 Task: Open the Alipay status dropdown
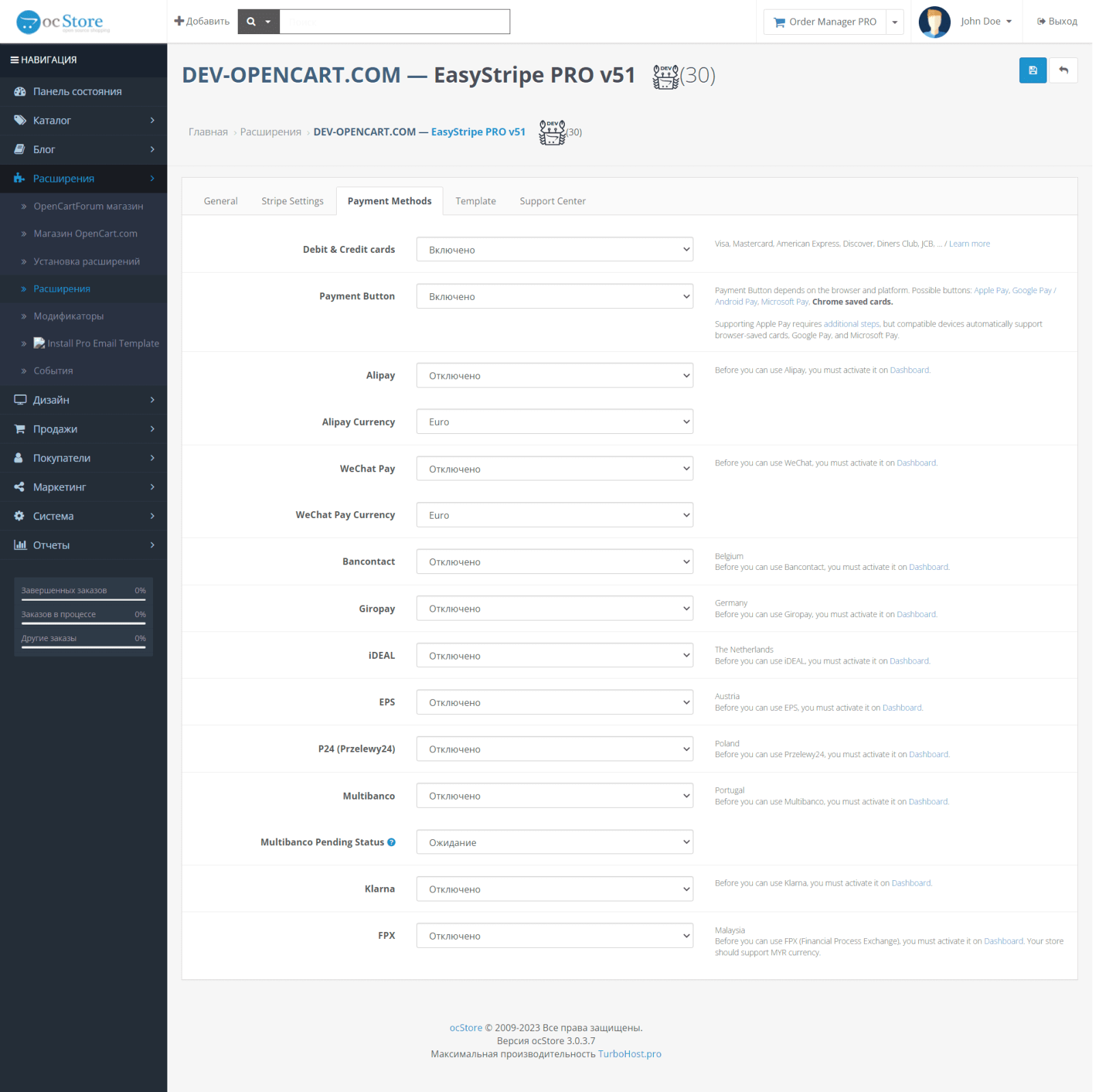coord(555,375)
